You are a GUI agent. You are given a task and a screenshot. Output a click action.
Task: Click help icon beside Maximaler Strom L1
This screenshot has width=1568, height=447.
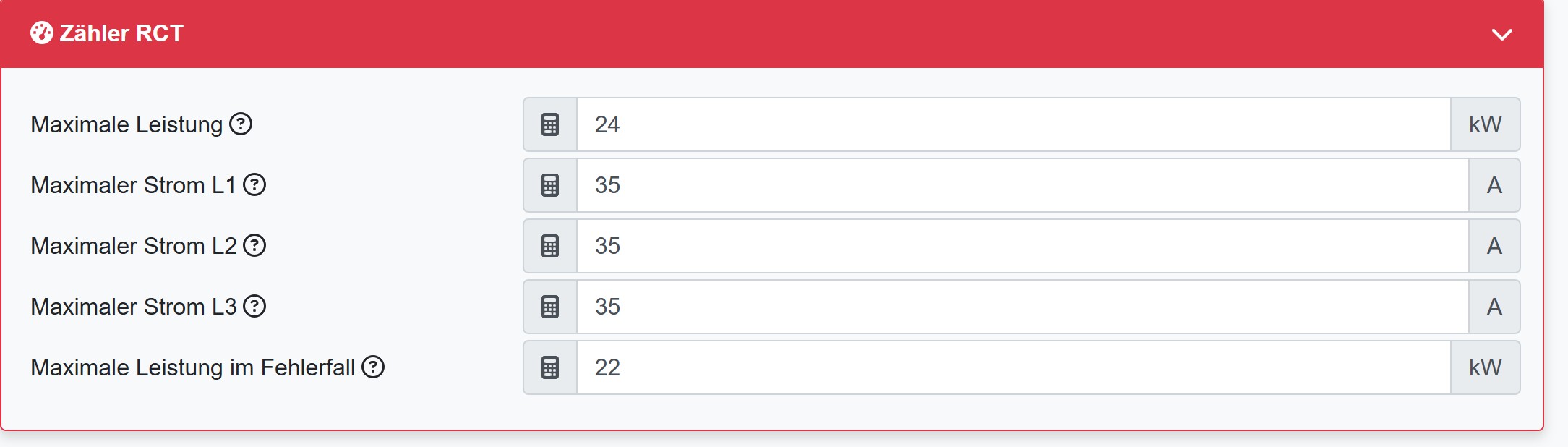coord(254,185)
